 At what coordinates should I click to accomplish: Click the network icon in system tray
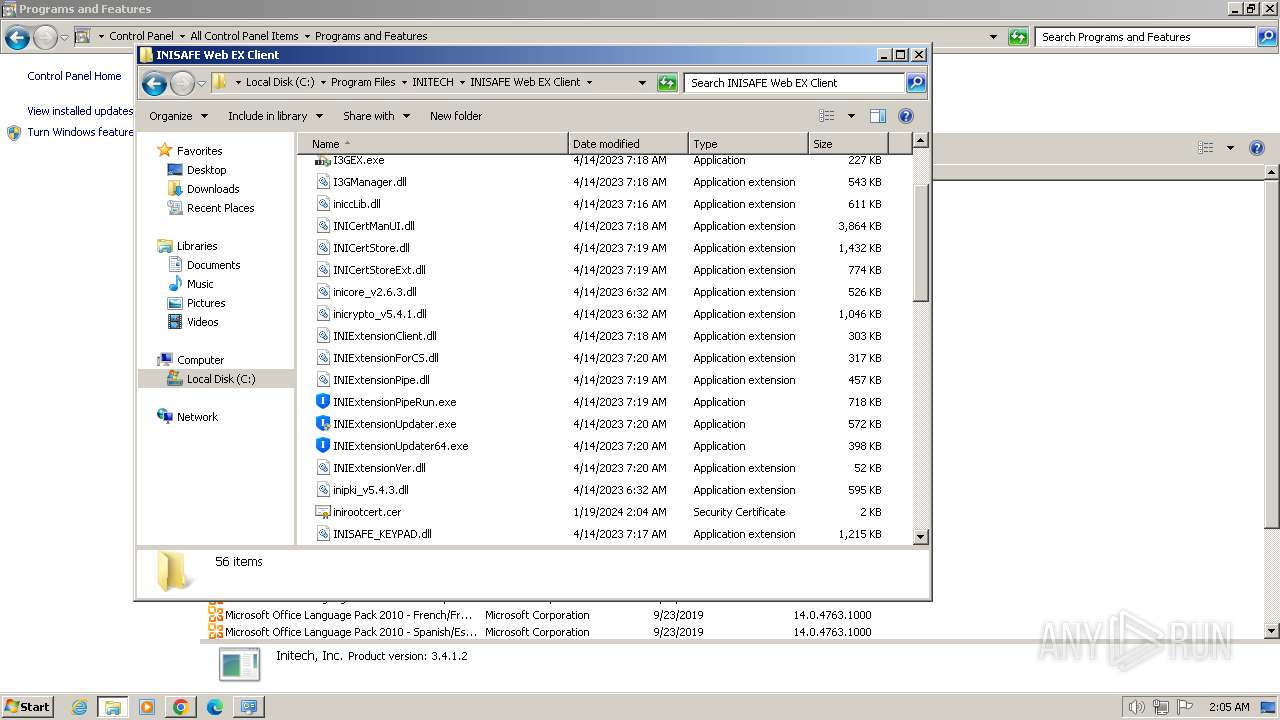tap(1161, 707)
